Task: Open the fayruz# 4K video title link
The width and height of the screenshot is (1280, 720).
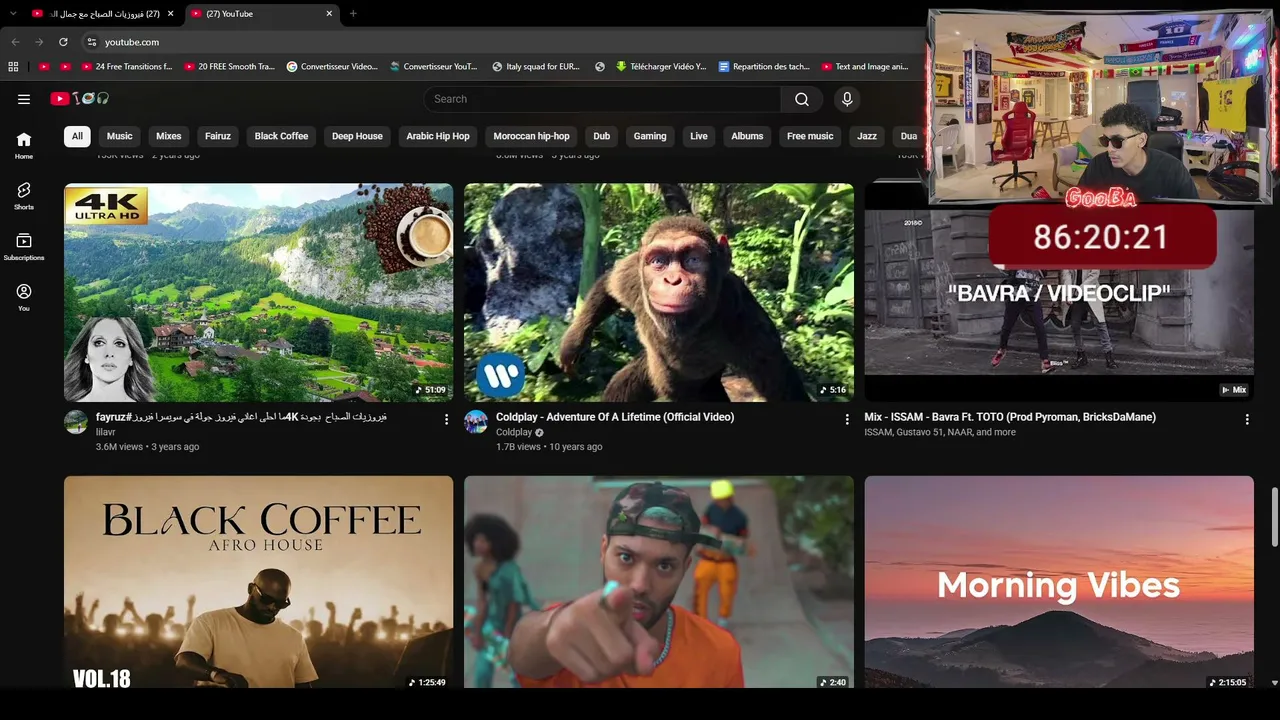Action: [x=241, y=417]
